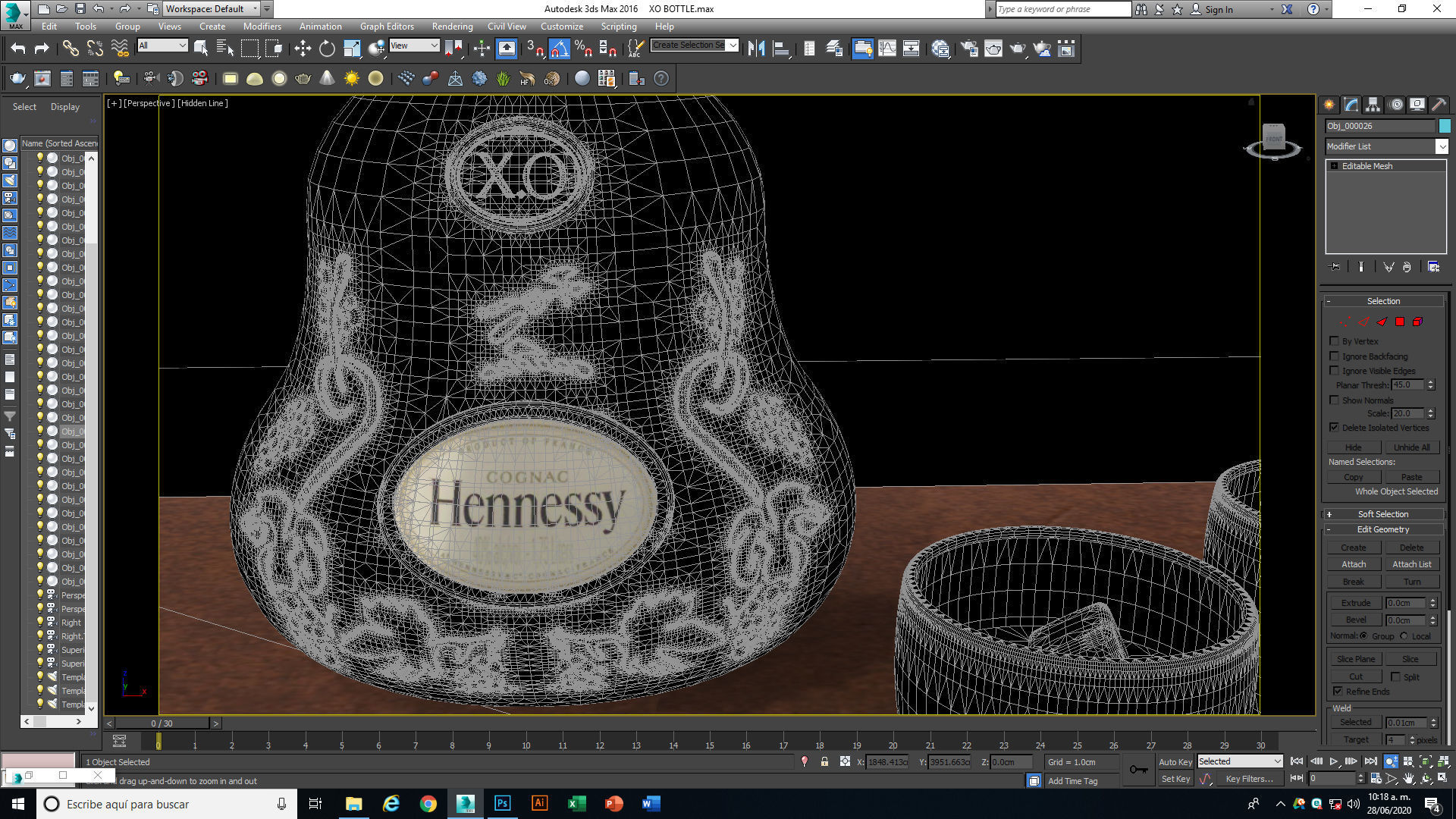The image size is (1456, 819).
Task: Open the Hierarchy command panel tab
Action: pos(1373,105)
